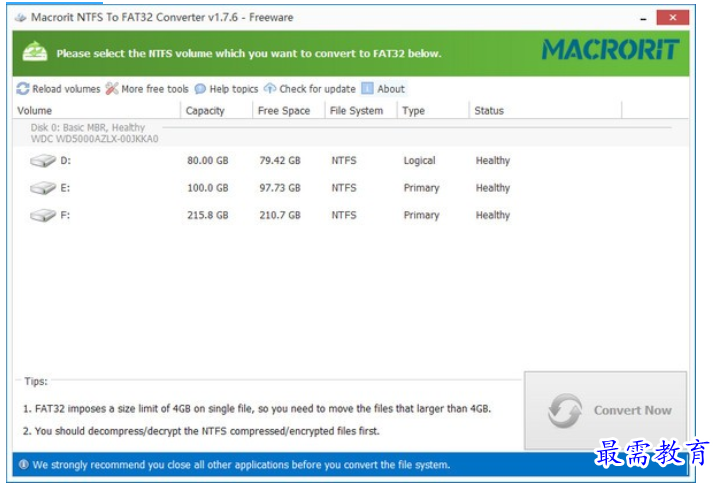Image resolution: width=718 pixels, height=484 pixels.
Task: Click the More free tools wrench icon
Action: (x=112, y=88)
